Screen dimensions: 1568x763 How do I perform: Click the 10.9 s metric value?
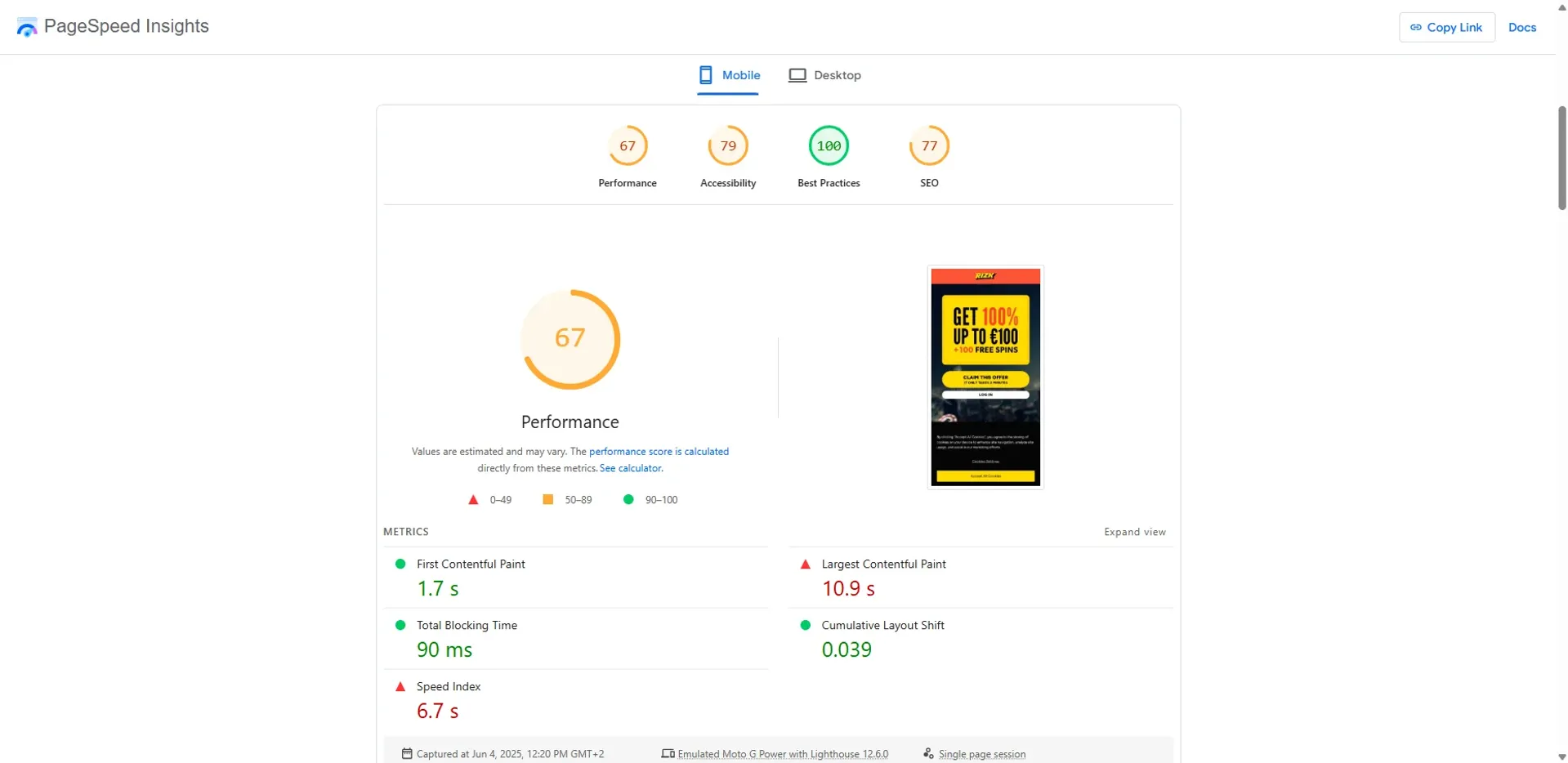point(848,588)
